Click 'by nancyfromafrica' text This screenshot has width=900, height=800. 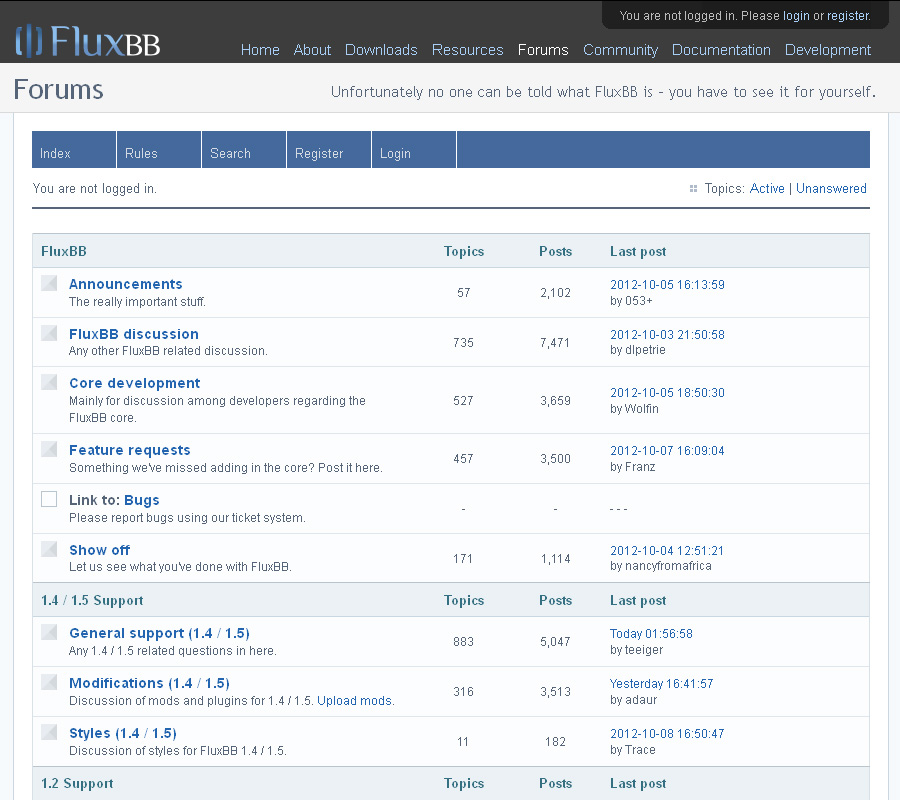coord(661,566)
